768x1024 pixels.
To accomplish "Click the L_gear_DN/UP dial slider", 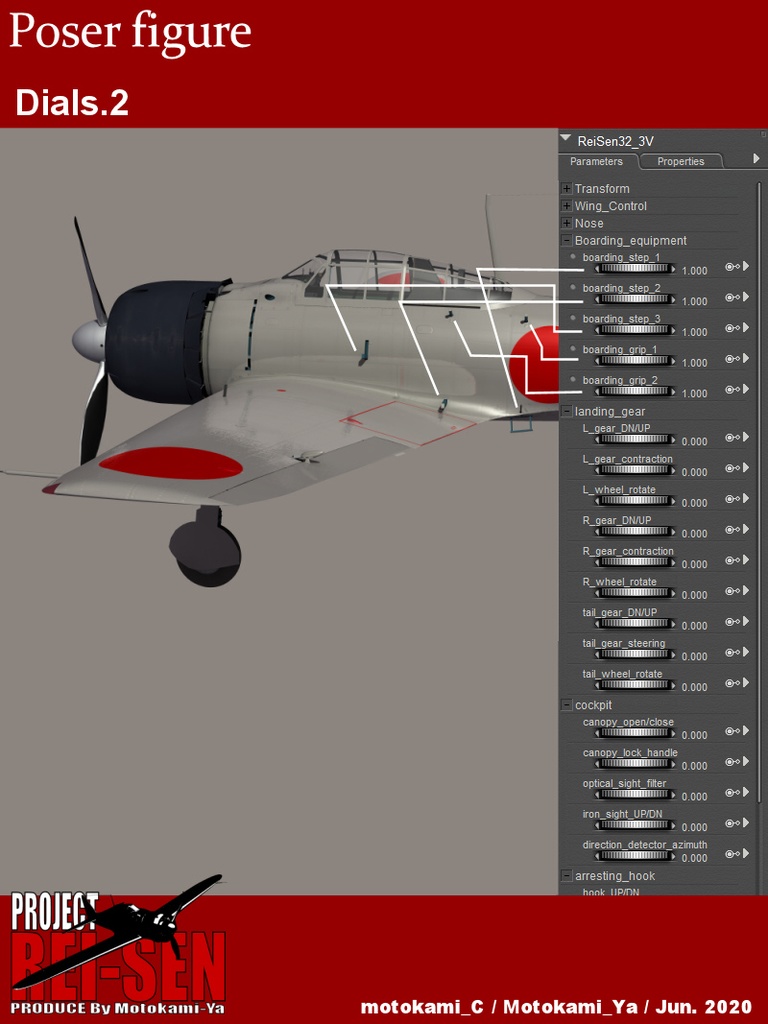I will (x=634, y=440).
